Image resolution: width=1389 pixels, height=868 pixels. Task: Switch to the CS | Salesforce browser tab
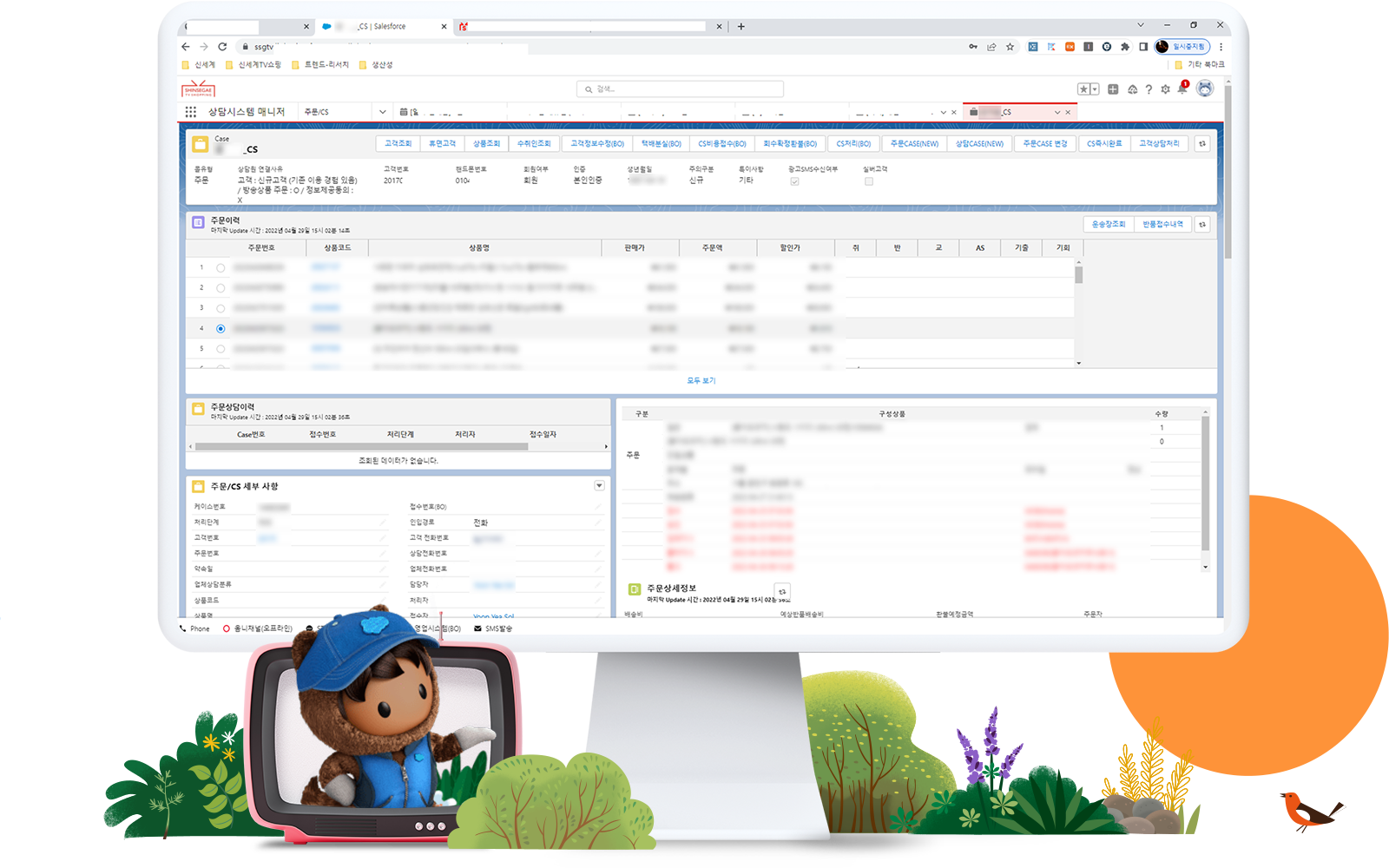click(382, 27)
